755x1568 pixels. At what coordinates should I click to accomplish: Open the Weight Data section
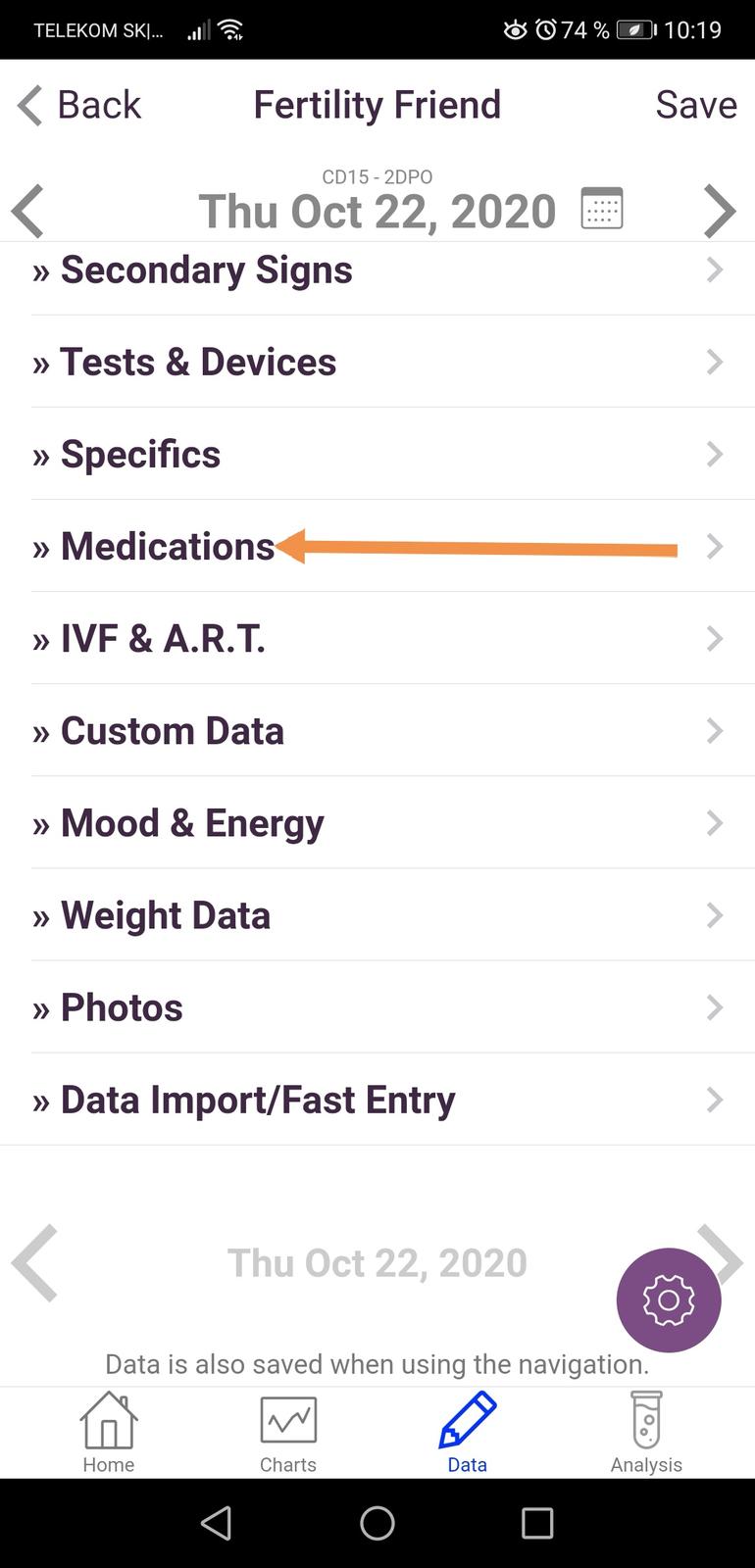(x=377, y=915)
